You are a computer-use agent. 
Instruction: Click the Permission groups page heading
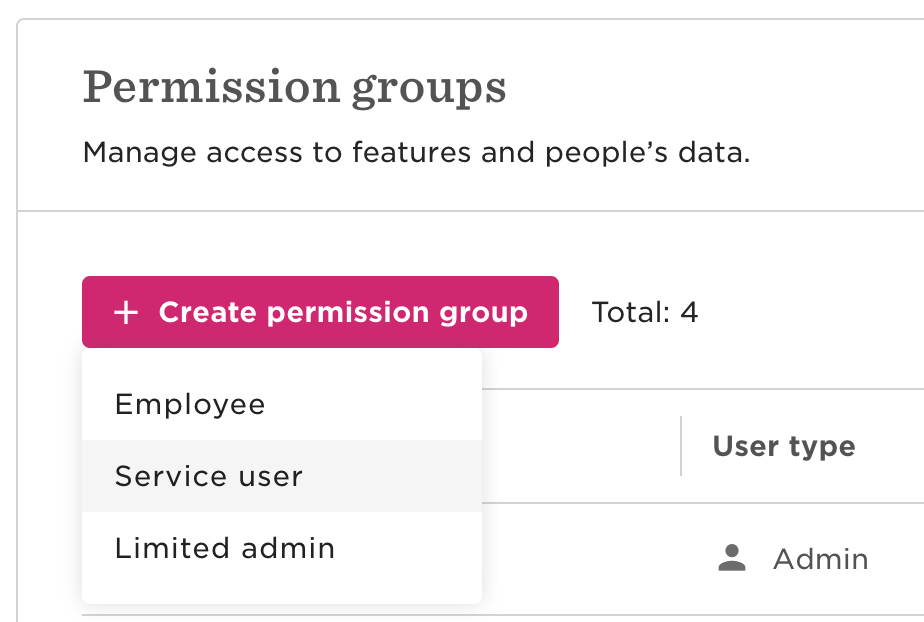click(x=295, y=88)
